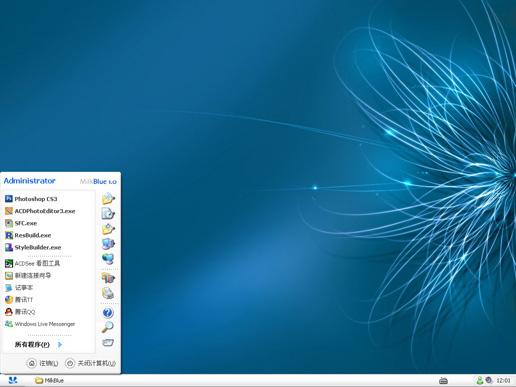Open the Run command icon
Screen dimensions: 516x387
[108, 342]
